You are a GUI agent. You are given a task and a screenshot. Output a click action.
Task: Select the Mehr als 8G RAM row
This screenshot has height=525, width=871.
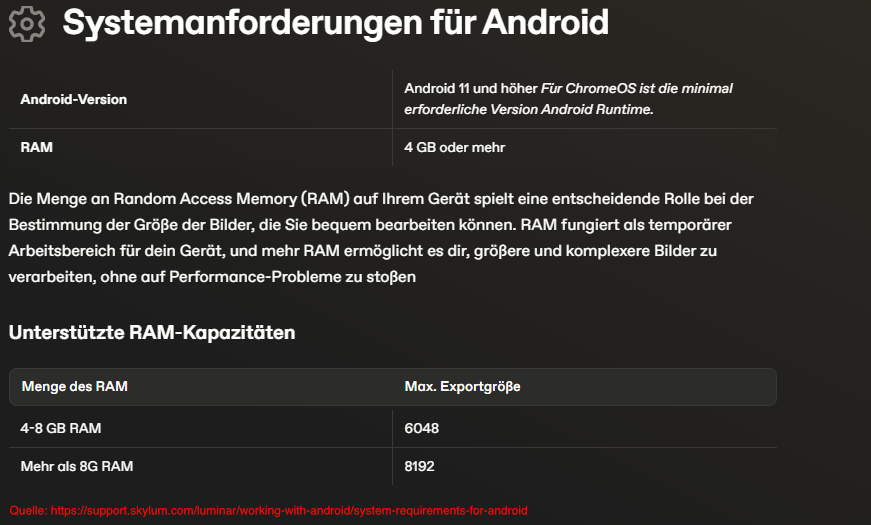click(x=393, y=466)
